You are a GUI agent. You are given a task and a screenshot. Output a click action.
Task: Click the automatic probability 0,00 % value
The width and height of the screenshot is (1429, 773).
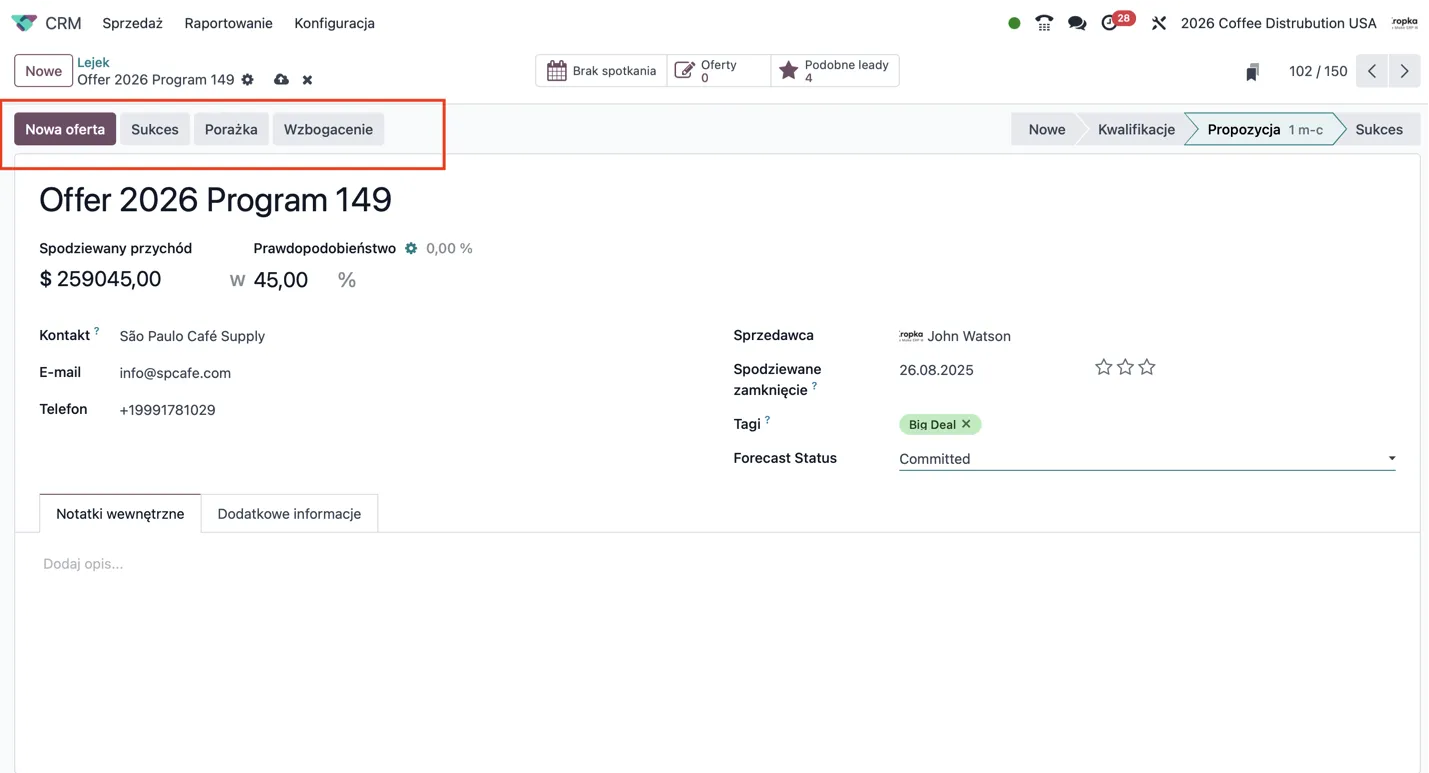click(x=449, y=248)
